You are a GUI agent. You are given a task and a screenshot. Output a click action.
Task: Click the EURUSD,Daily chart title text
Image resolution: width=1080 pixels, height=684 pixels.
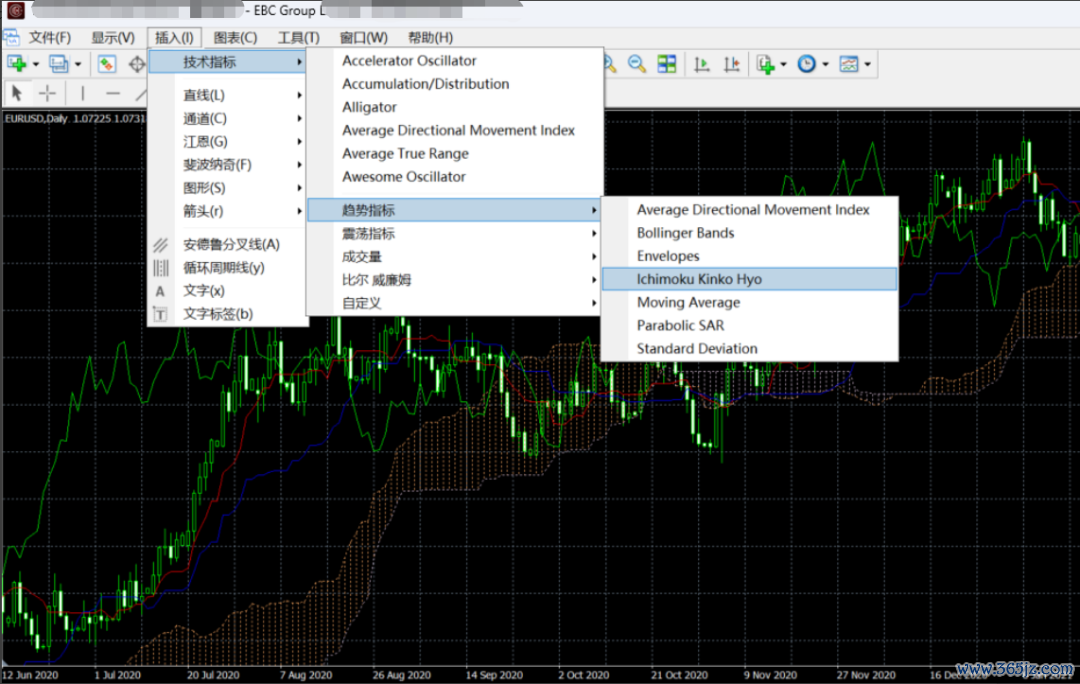(36, 118)
